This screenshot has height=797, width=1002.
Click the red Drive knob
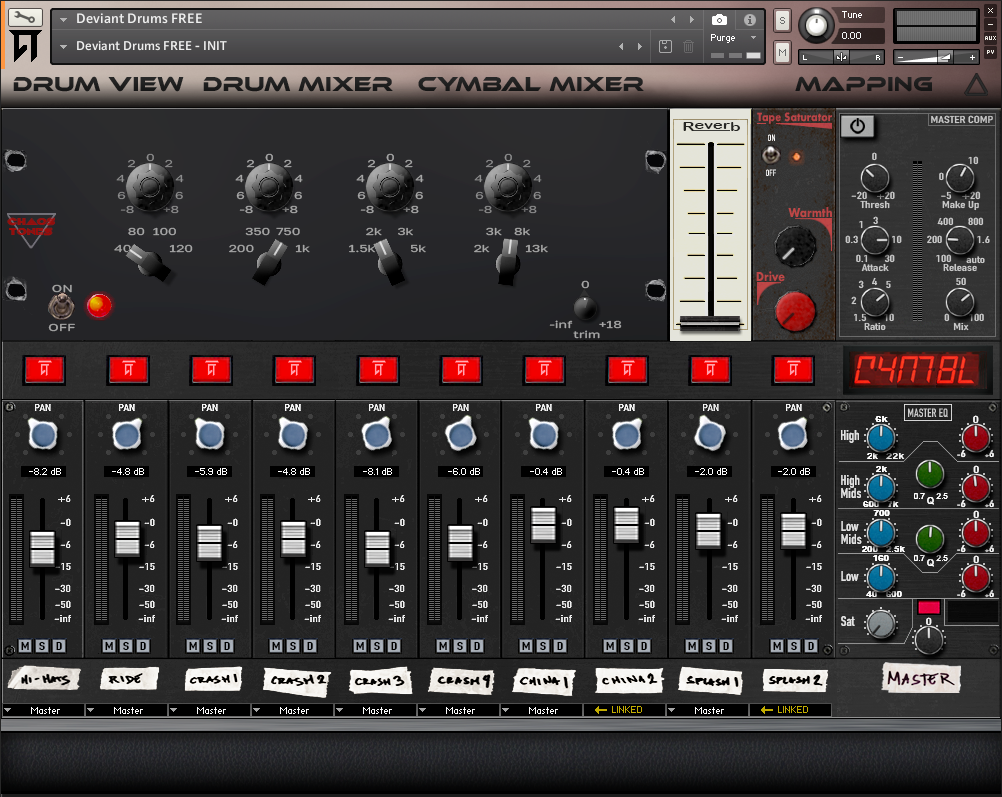pos(795,311)
